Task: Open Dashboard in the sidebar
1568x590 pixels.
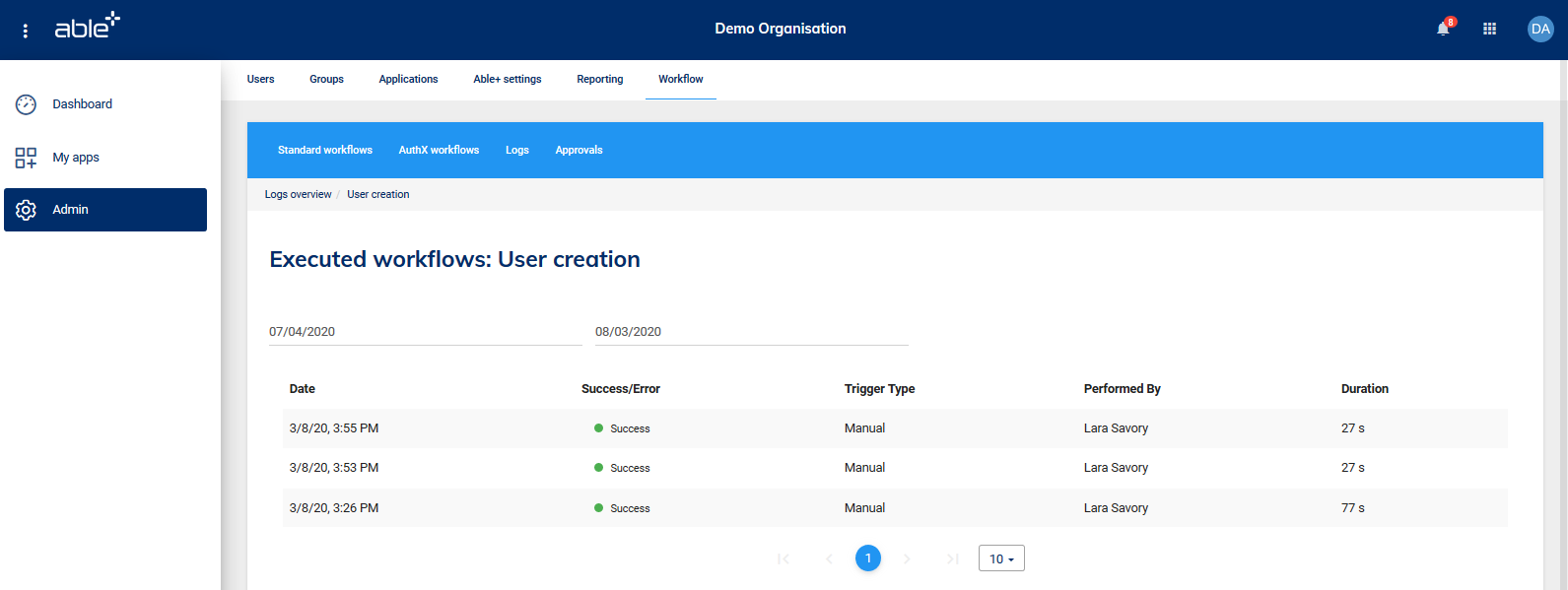Action: pos(82,104)
